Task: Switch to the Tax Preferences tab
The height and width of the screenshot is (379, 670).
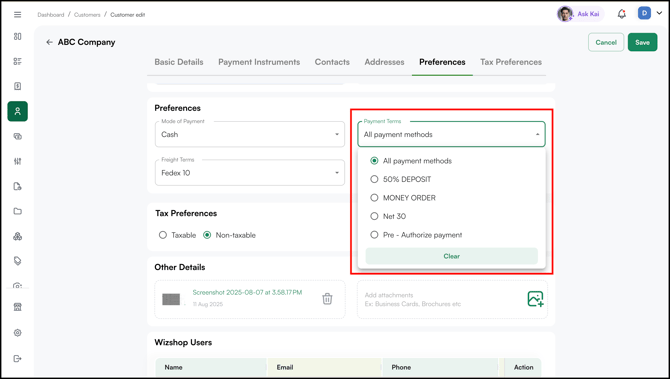Action: tap(511, 62)
